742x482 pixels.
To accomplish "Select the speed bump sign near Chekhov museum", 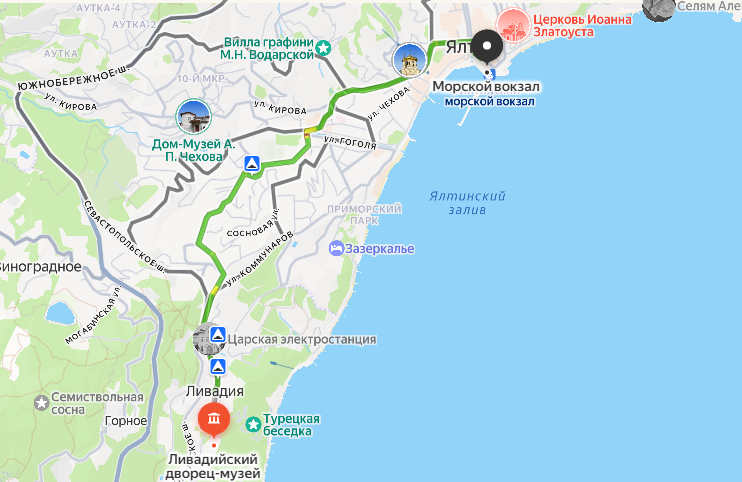I will click(x=252, y=164).
